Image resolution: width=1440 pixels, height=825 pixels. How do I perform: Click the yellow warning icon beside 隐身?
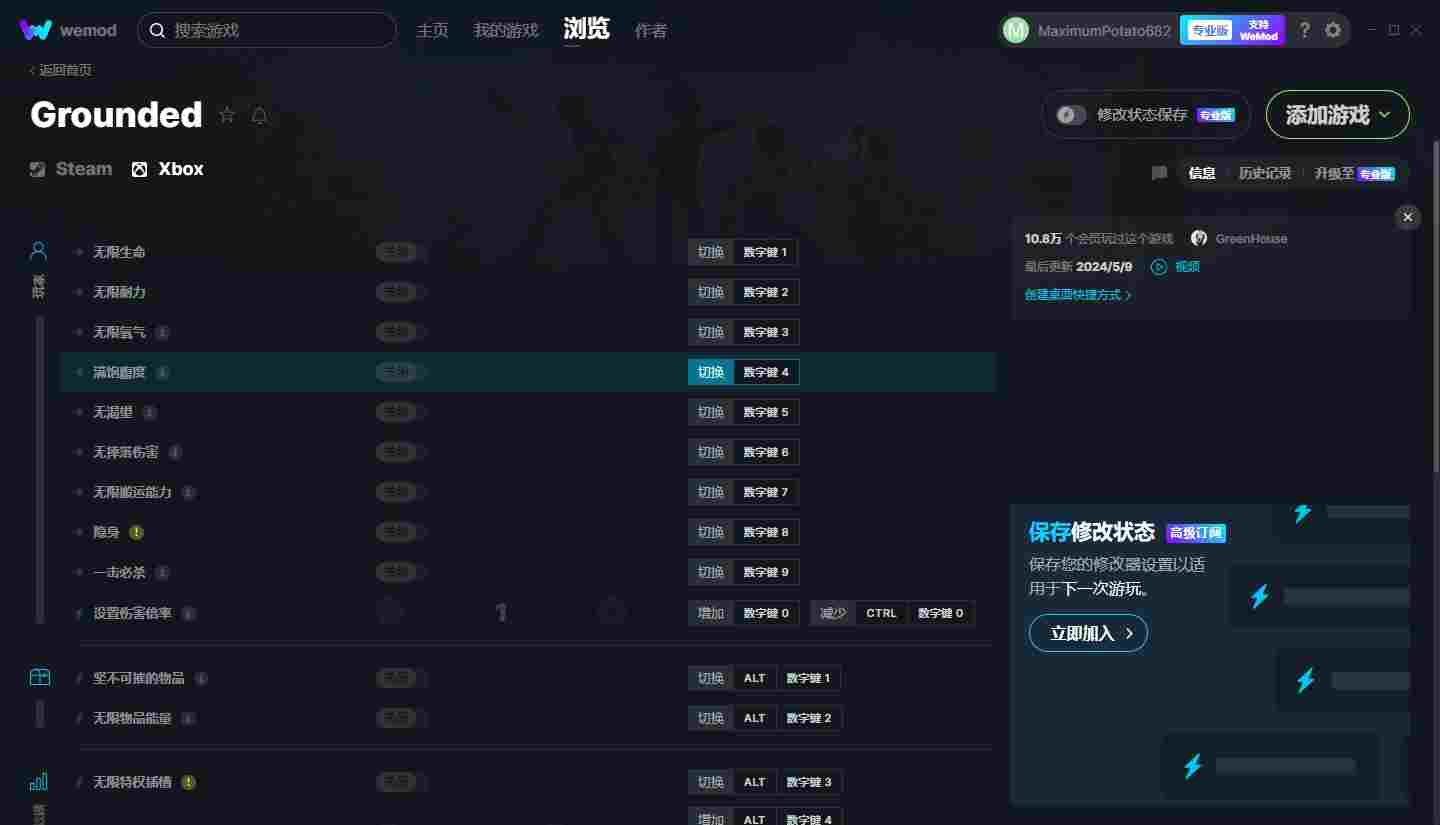(x=136, y=532)
